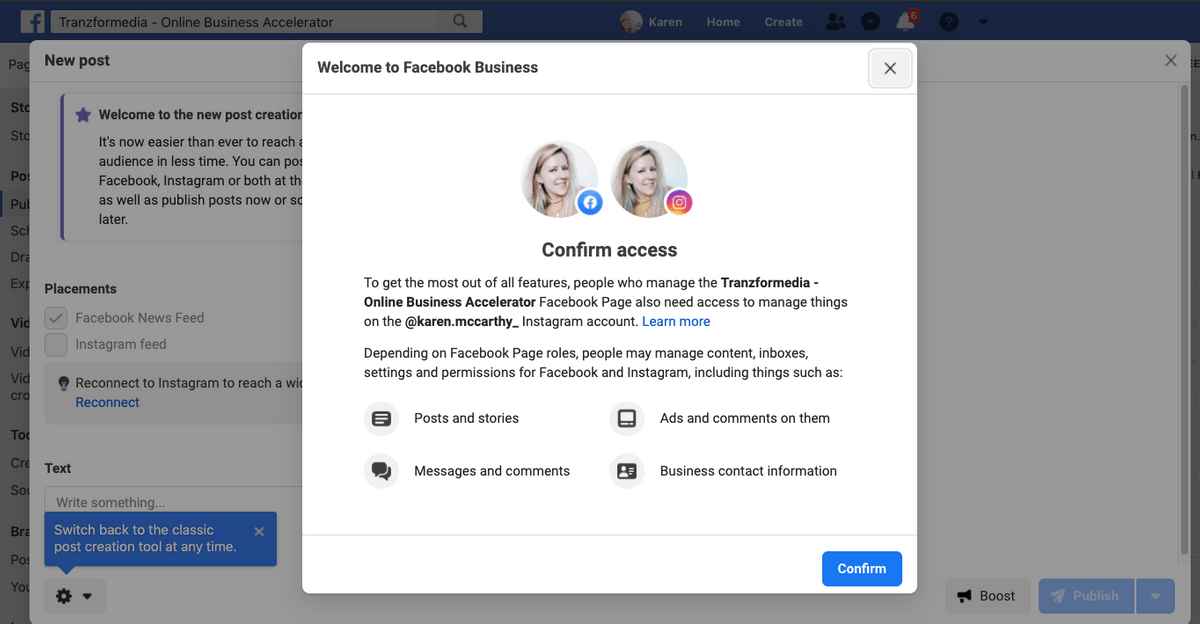
Task: Open the Messenger icon
Action: [x=870, y=21]
